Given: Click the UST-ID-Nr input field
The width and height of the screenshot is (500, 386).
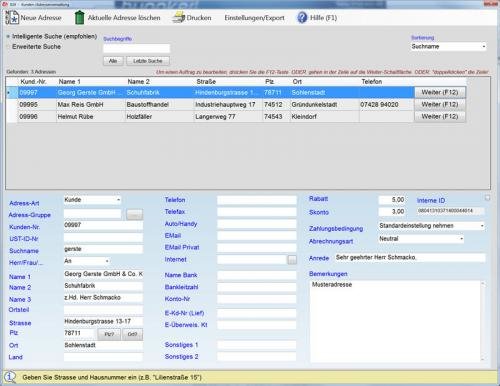Looking at the screenshot, I should point(103,237).
